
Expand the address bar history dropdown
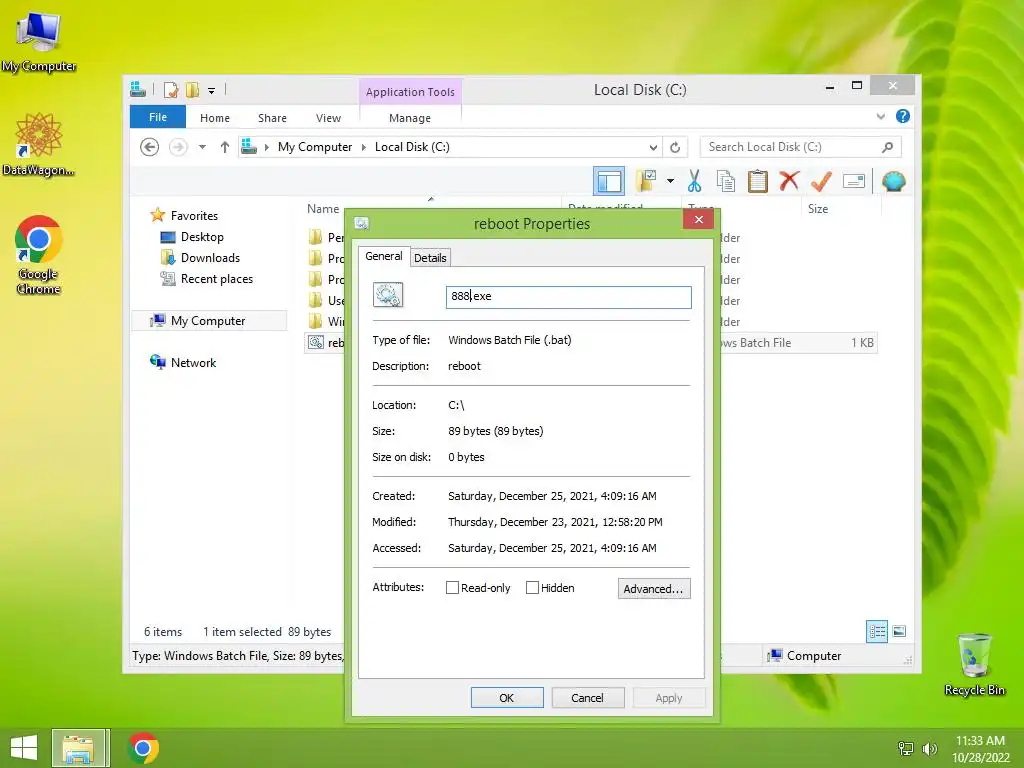click(653, 147)
